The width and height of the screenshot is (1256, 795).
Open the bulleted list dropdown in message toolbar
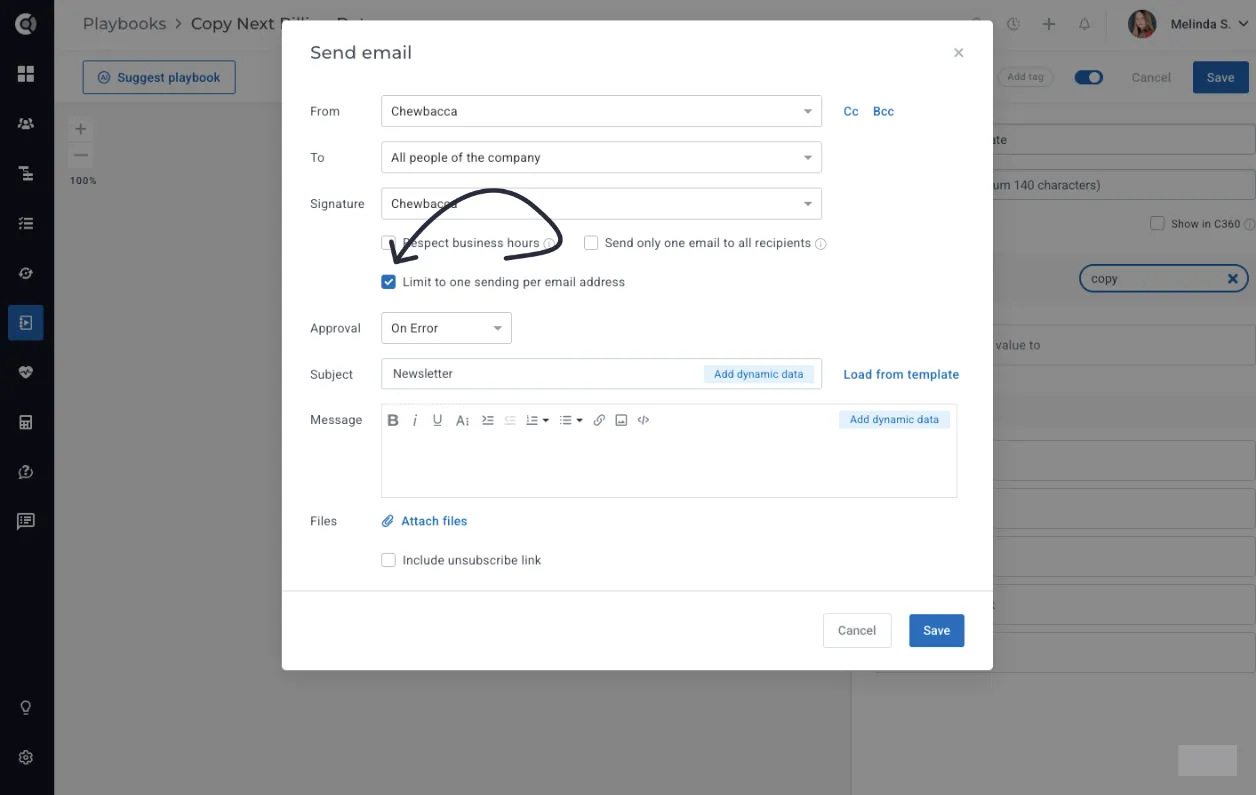click(x=571, y=421)
